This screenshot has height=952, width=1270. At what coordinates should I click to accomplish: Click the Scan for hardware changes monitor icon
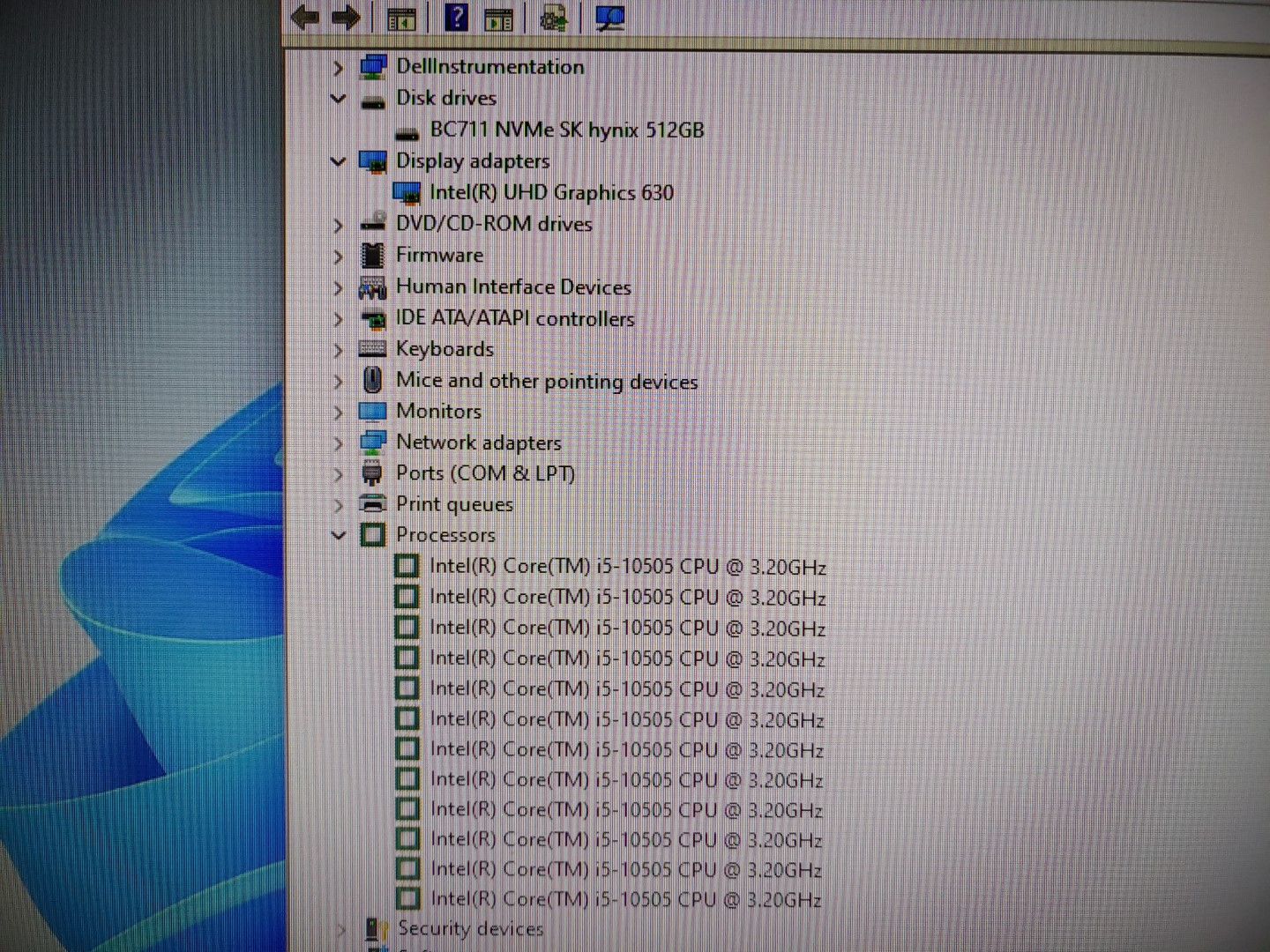pyautogui.click(x=609, y=18)
